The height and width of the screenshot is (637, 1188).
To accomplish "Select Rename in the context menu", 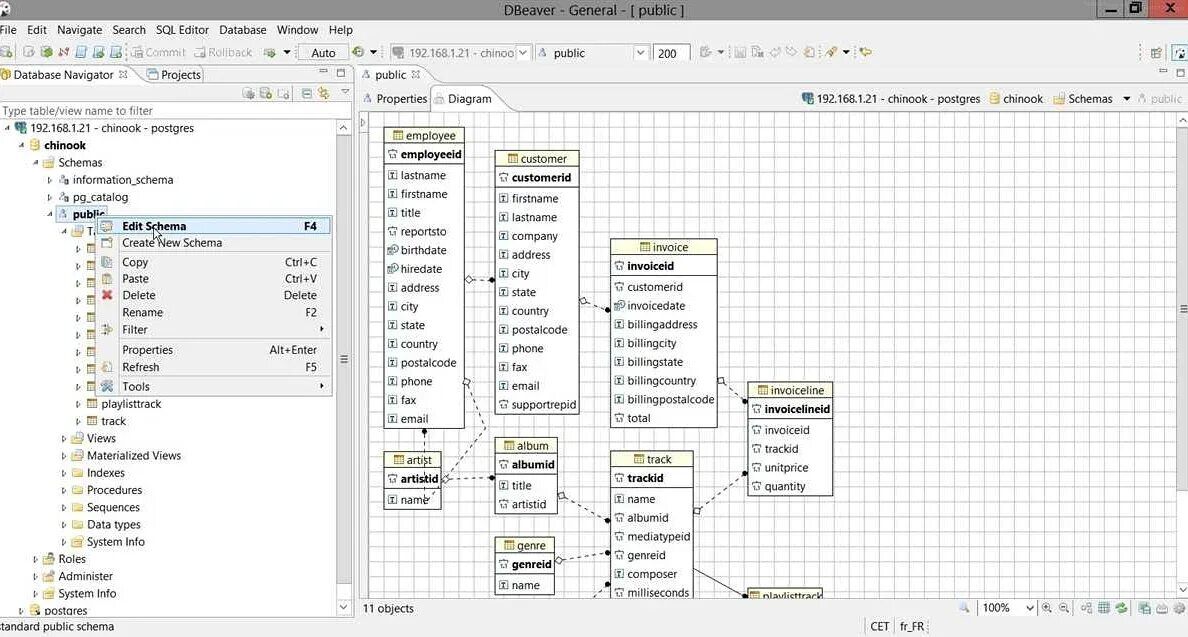I will point(214,312).
